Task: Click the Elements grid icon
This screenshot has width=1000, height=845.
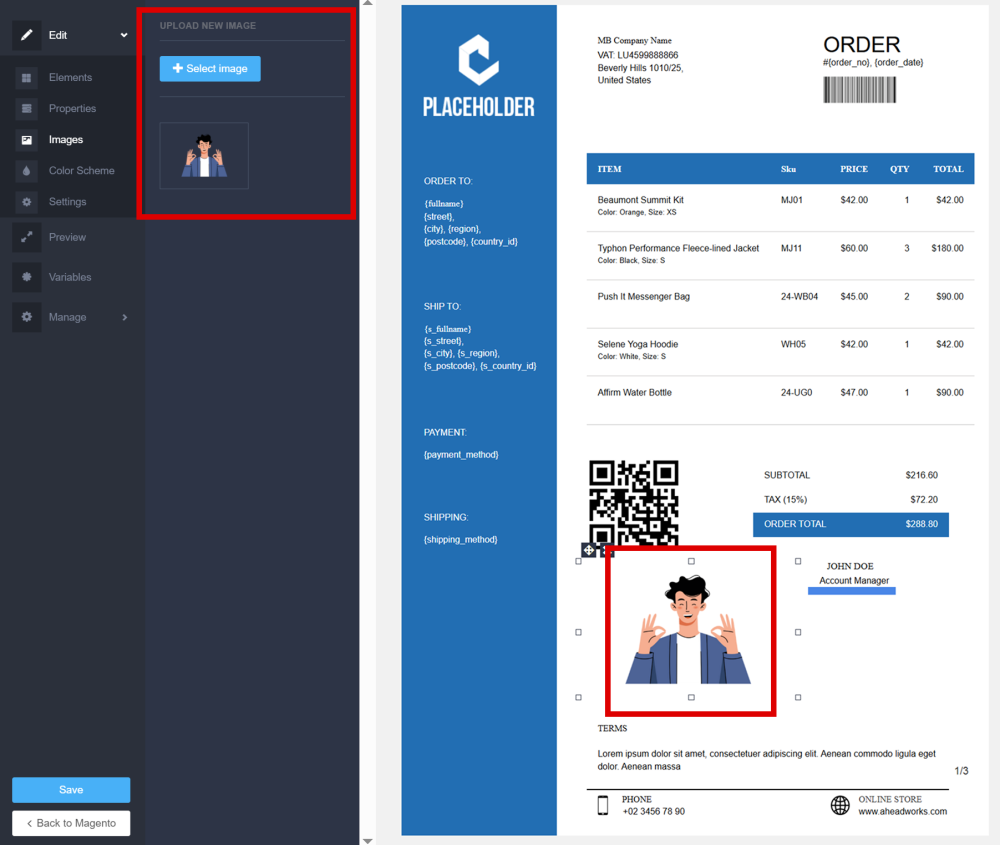Action: click(x=26, y=77)
